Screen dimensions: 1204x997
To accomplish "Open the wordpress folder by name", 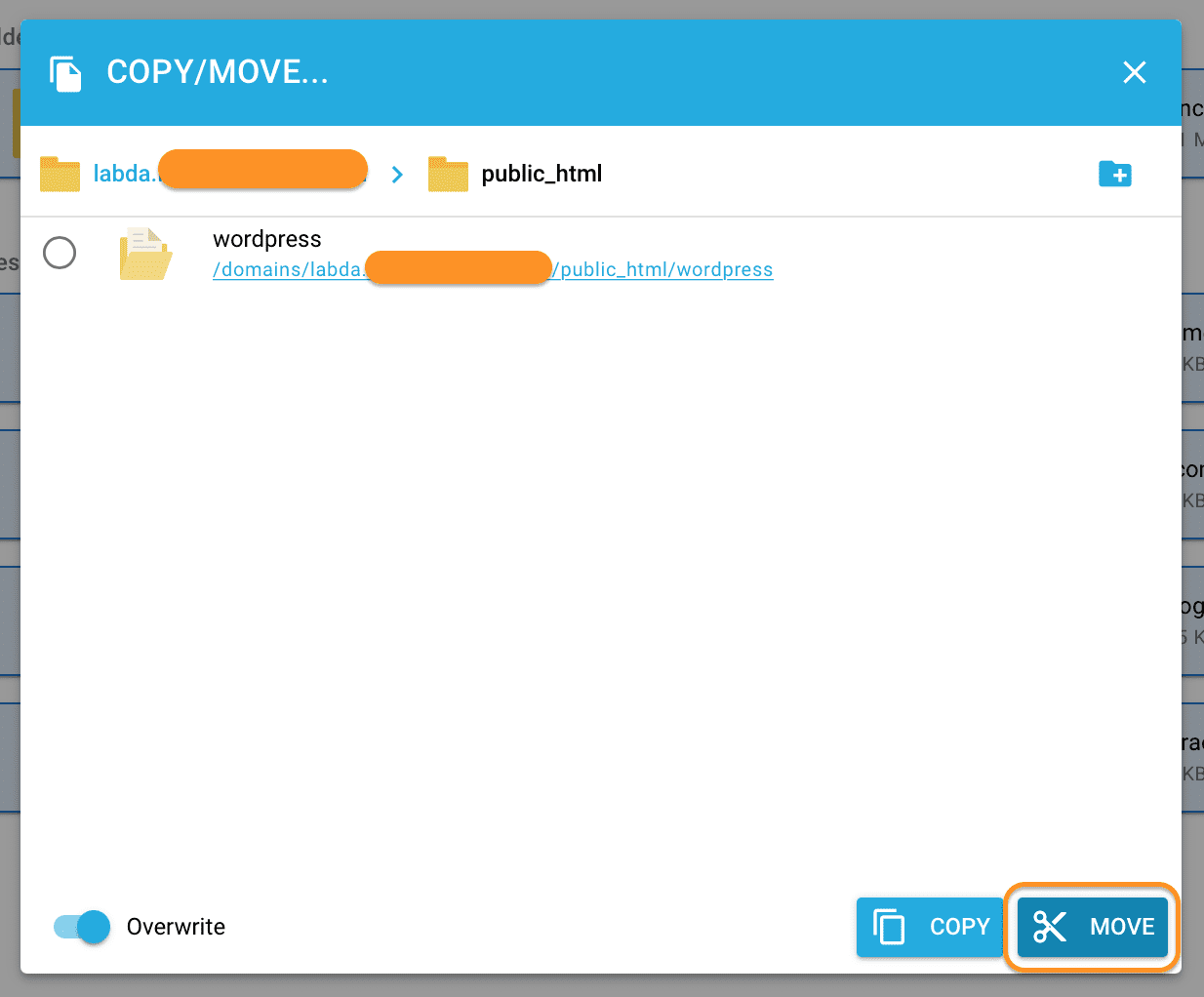I will (266, 239).
